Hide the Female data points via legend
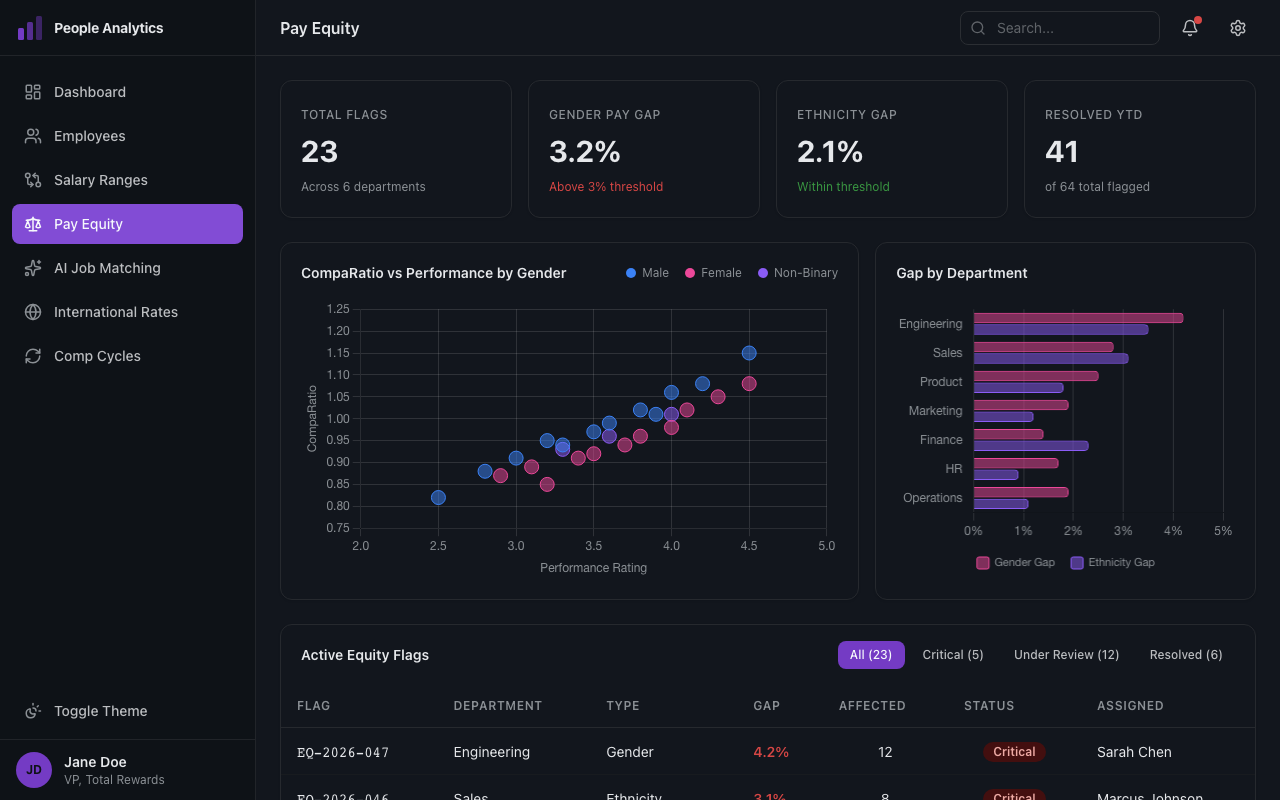Viewport: 1280px width, 800px height. [x=713, y=272]
